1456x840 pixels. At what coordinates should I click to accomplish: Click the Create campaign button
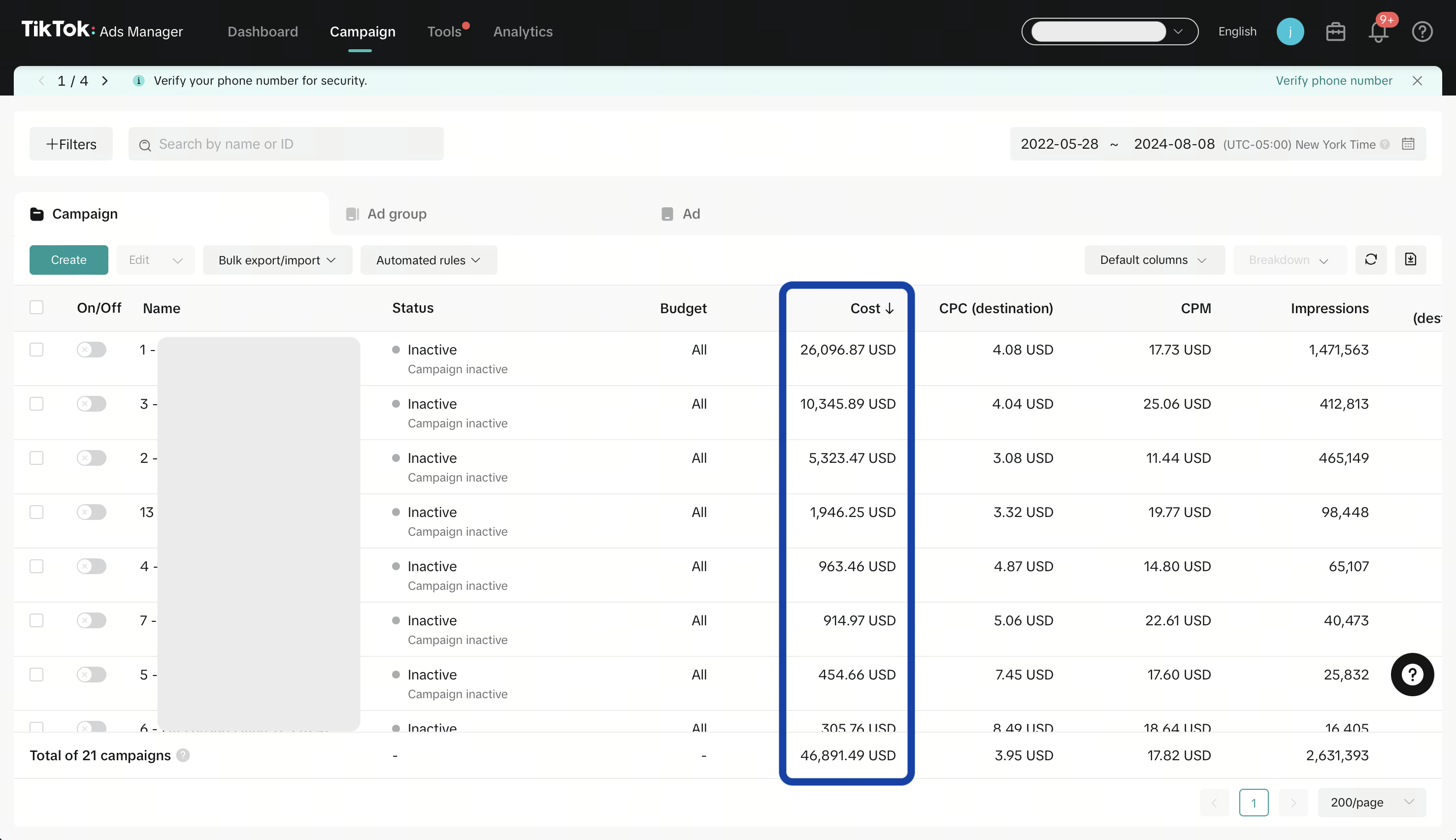68,259
